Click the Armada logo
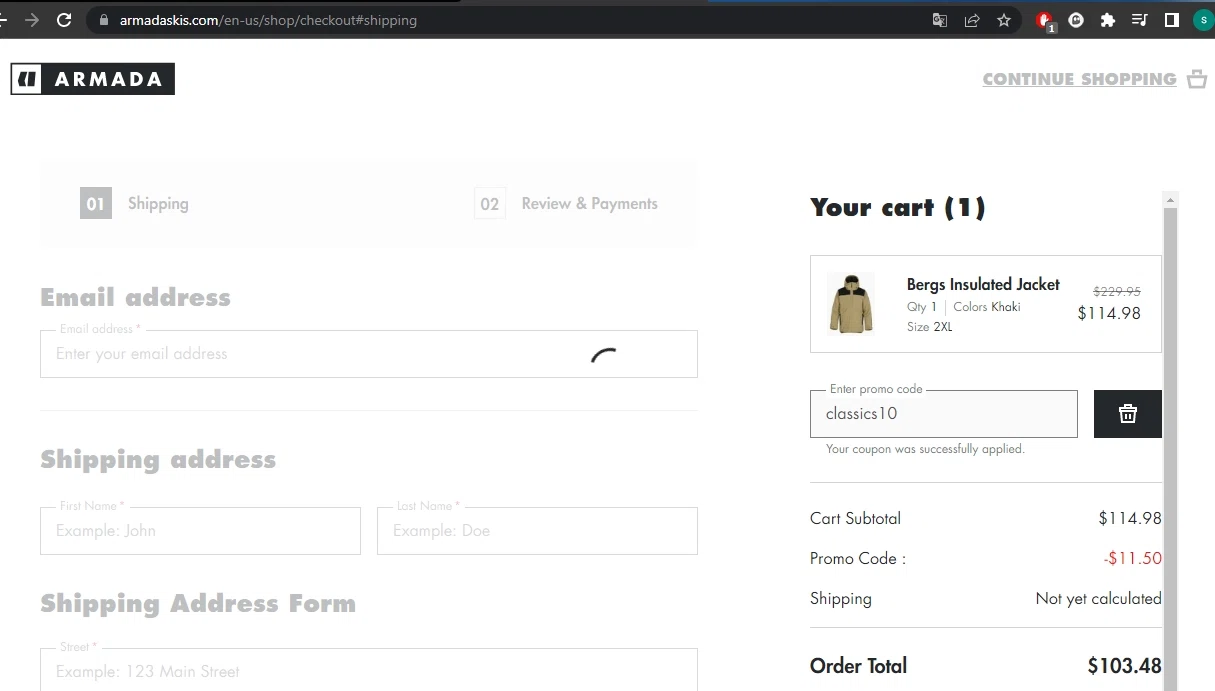The width and height of the screenshot is (1215, 691). tap(93, 79)
